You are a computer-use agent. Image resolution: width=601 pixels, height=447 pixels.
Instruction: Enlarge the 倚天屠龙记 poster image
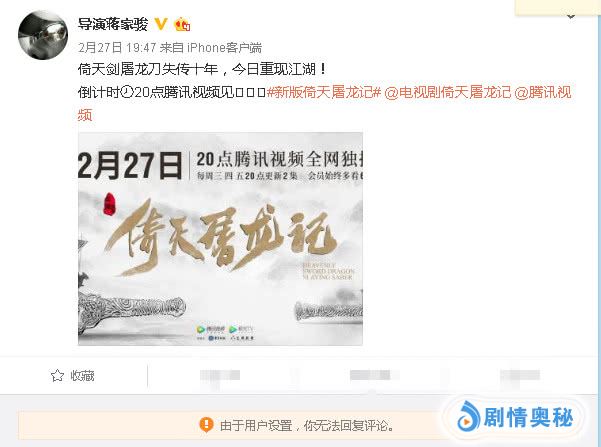220,238
